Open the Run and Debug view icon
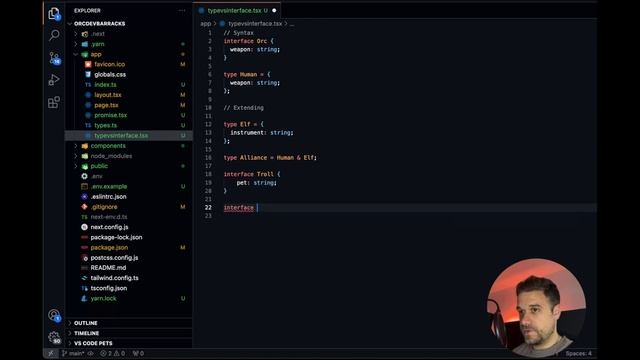This screenshot has height=360, width=640. 54,80
